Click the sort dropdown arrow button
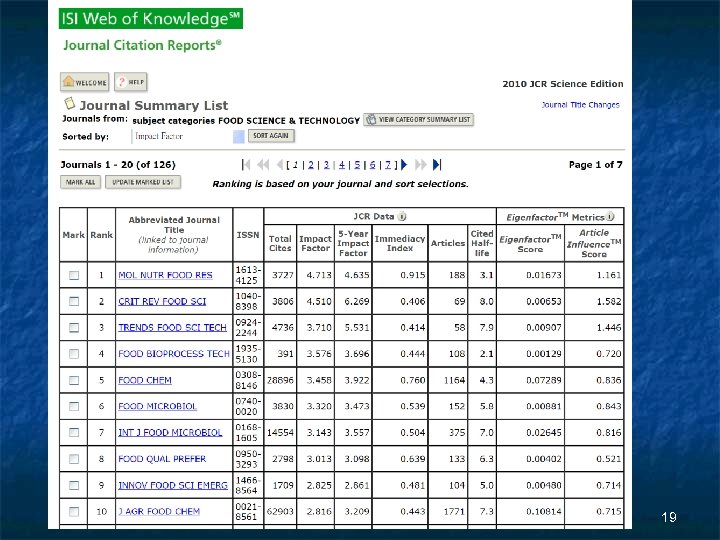This screenshot has width=720, height=540. click(239, 136)
